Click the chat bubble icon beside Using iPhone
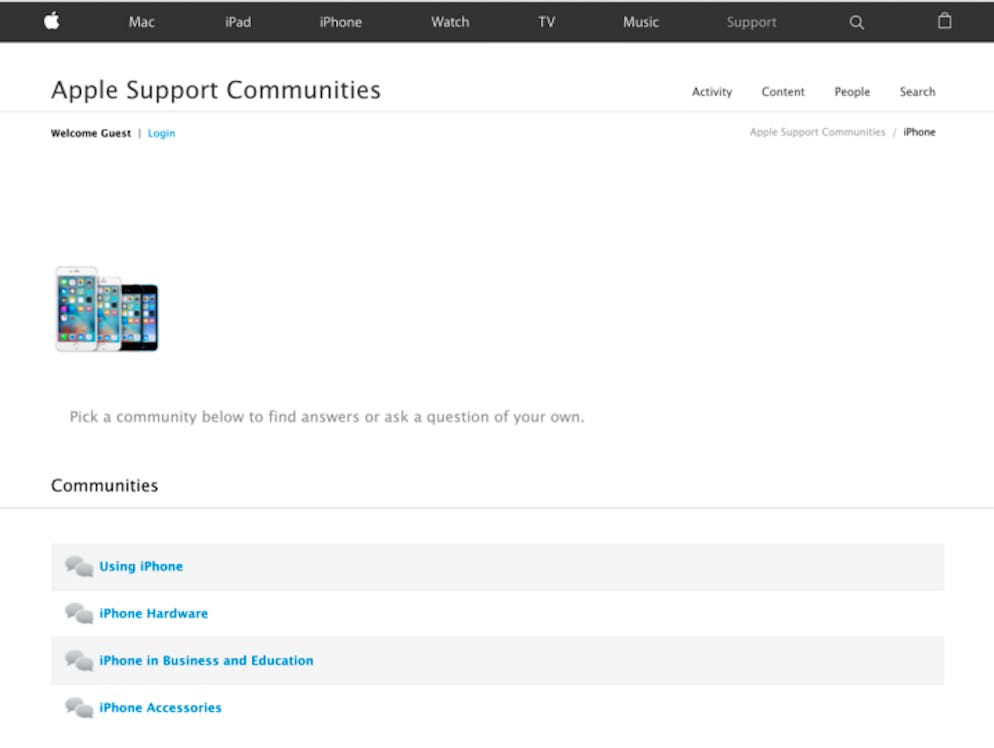 click(x=79, y=566)
